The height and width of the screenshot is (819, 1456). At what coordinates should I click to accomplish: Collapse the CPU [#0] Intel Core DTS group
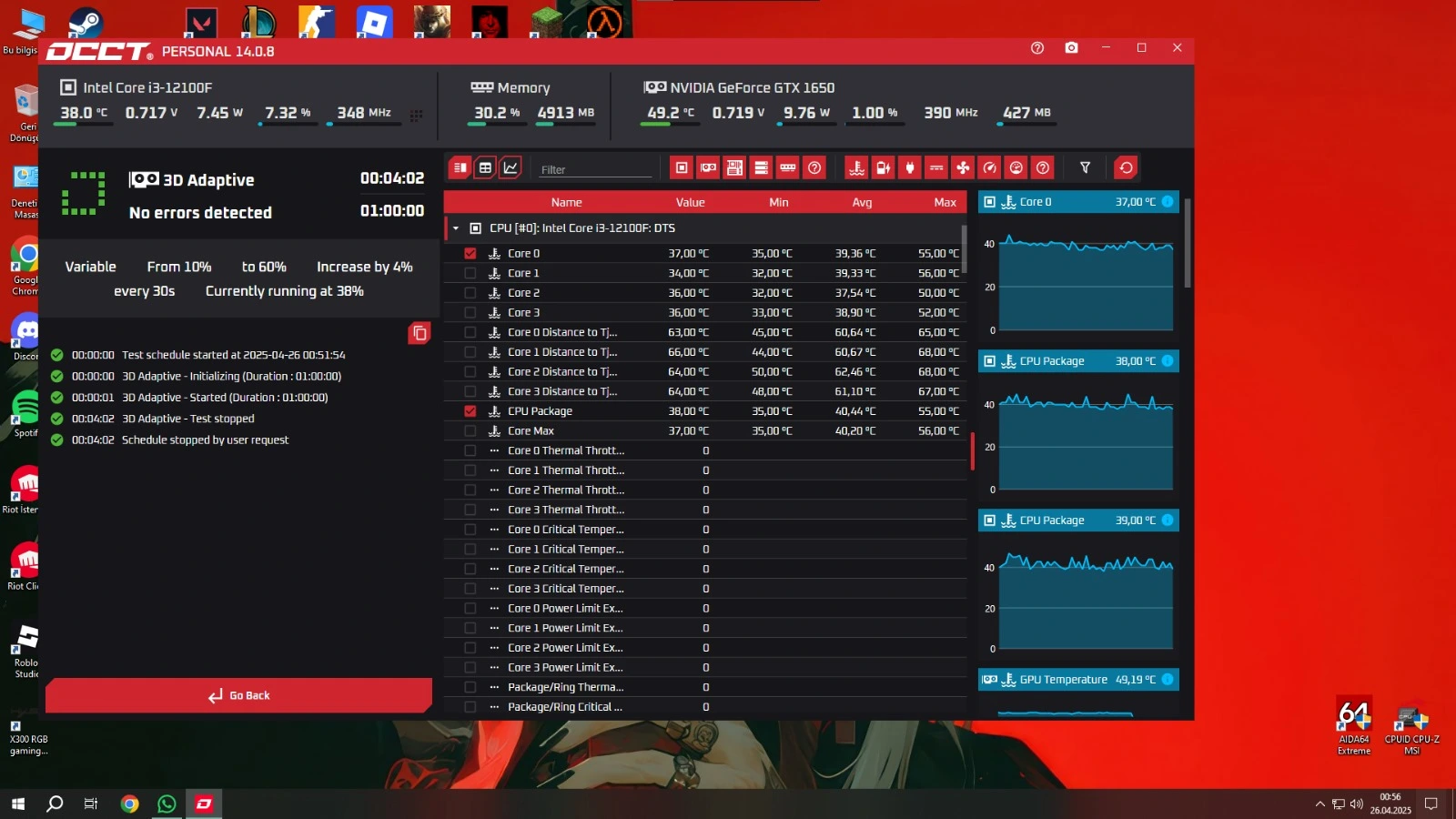point(456,228)
